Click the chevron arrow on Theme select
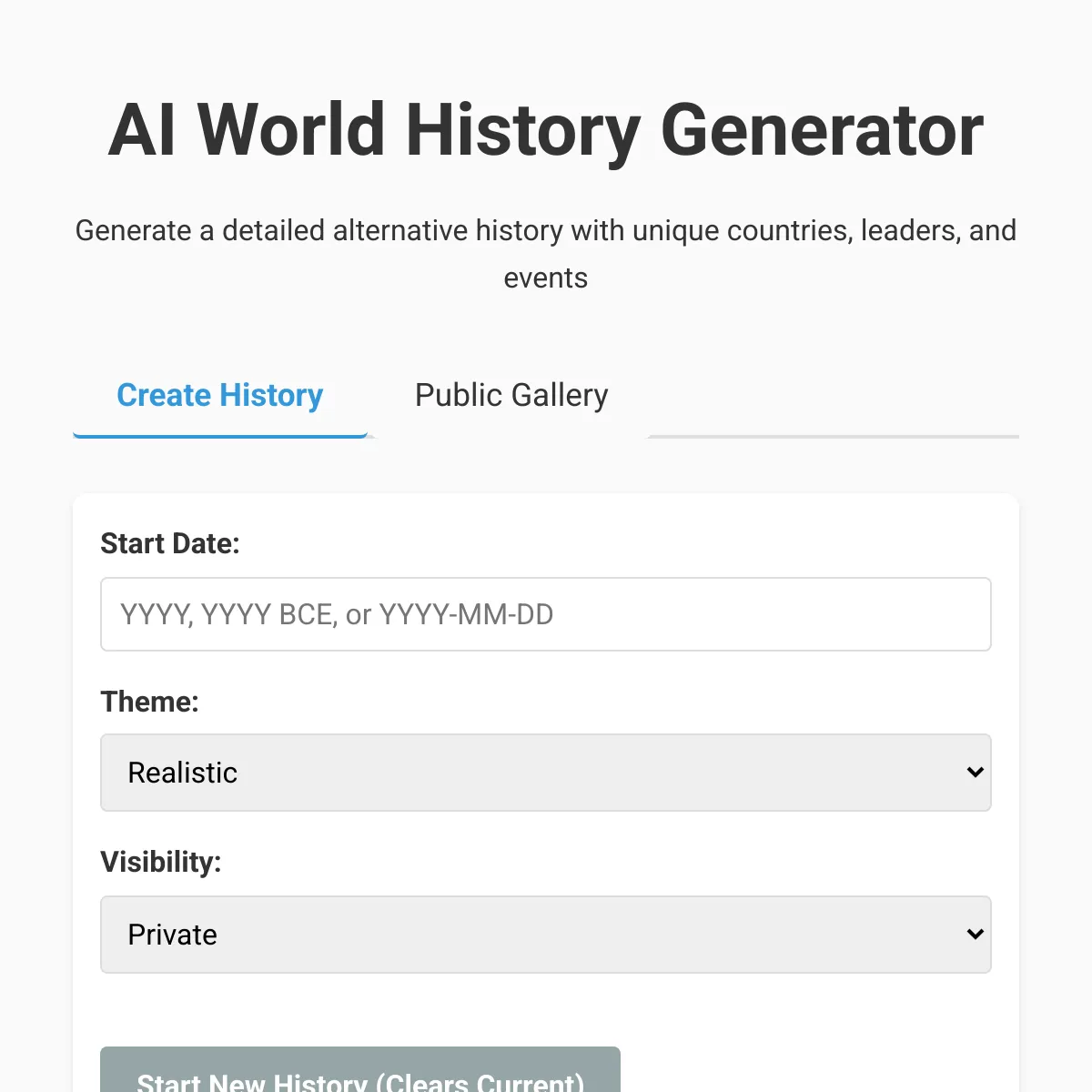This screenshot has width=1092, height=1092. click(975, 773)
